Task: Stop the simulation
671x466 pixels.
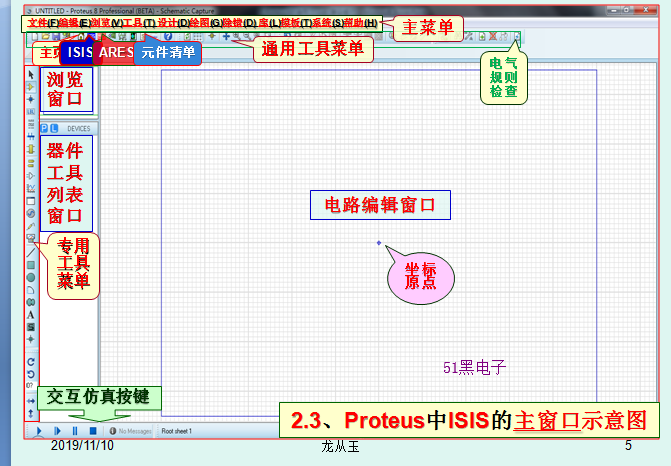Action: [93, 431]
